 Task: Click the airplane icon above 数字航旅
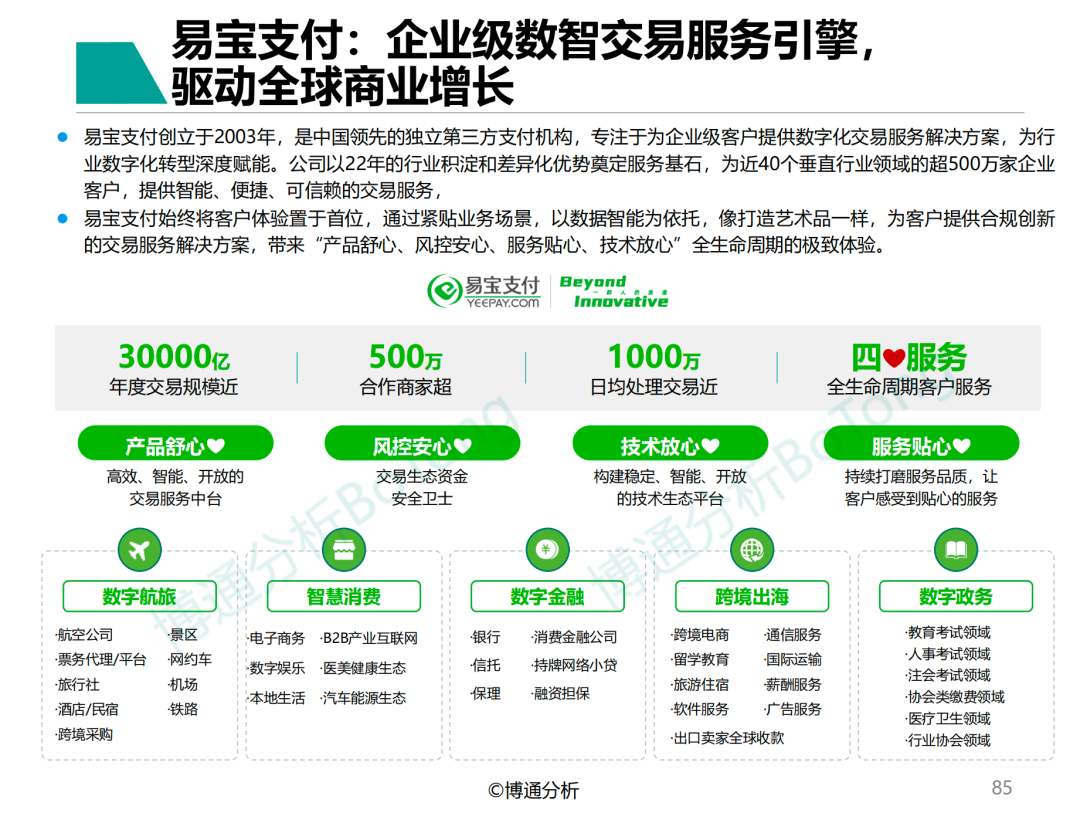point(139,550)
